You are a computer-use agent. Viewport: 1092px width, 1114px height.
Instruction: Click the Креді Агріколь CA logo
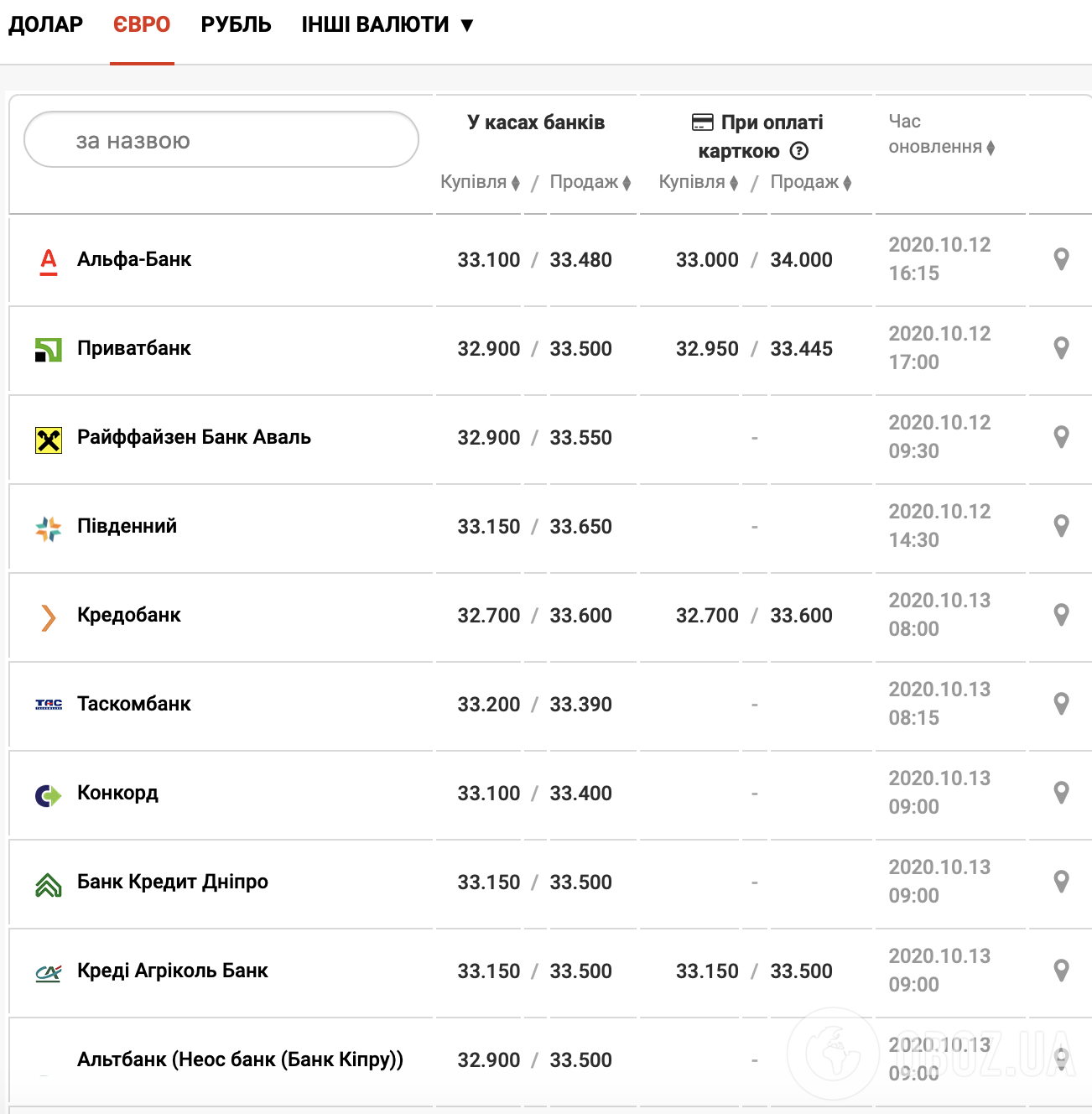[x=49, y=973]
